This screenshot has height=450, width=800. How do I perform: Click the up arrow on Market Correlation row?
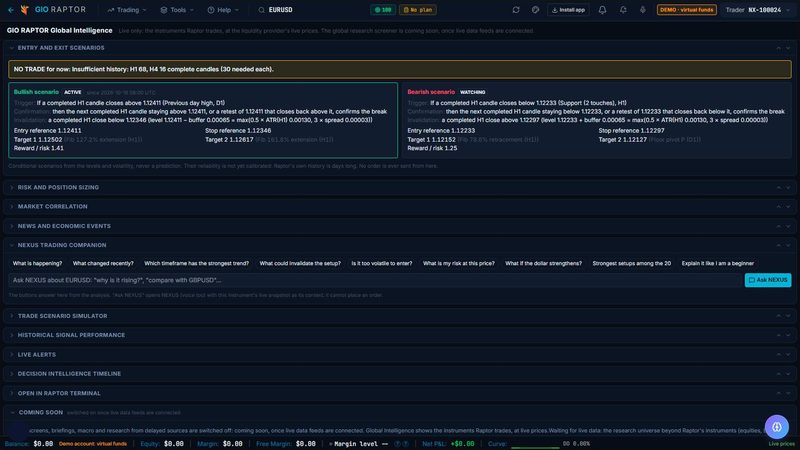point(779,207)
